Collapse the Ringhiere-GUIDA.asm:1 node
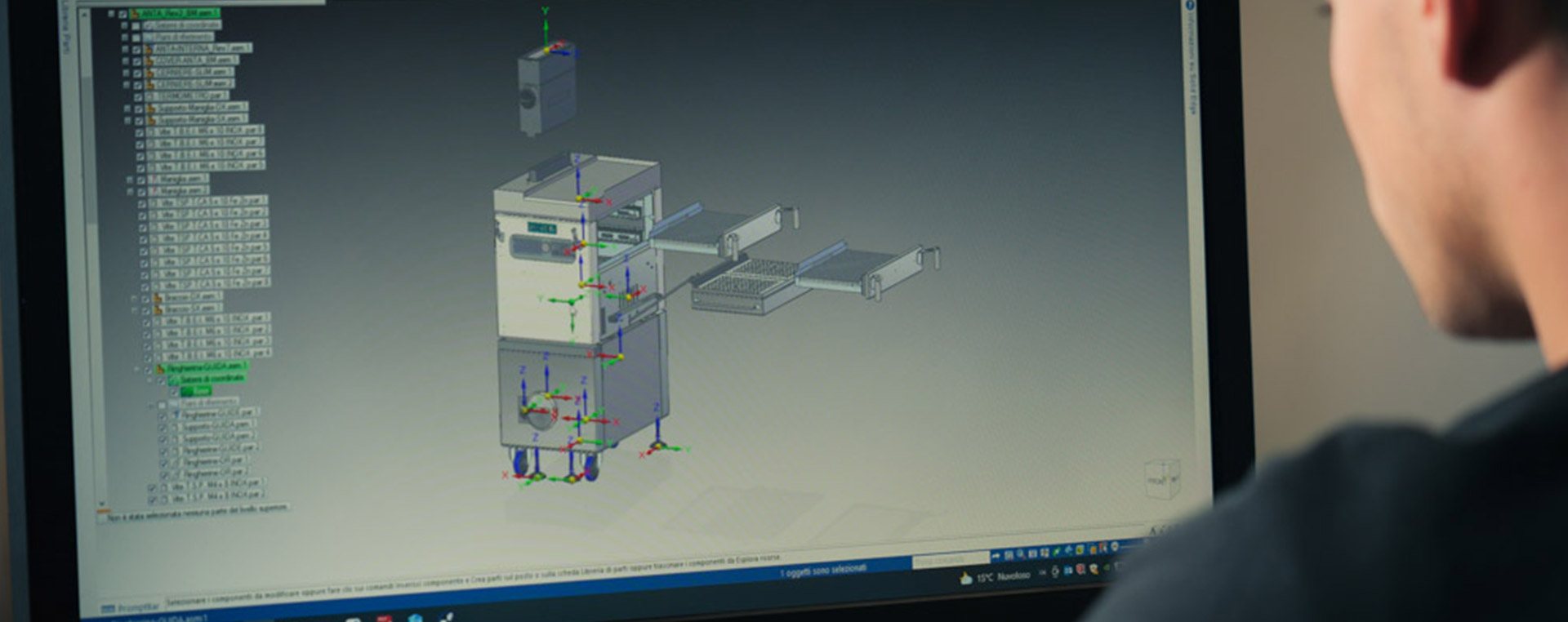This screenshot has width=1568, height=622. (x=136, y=369)
